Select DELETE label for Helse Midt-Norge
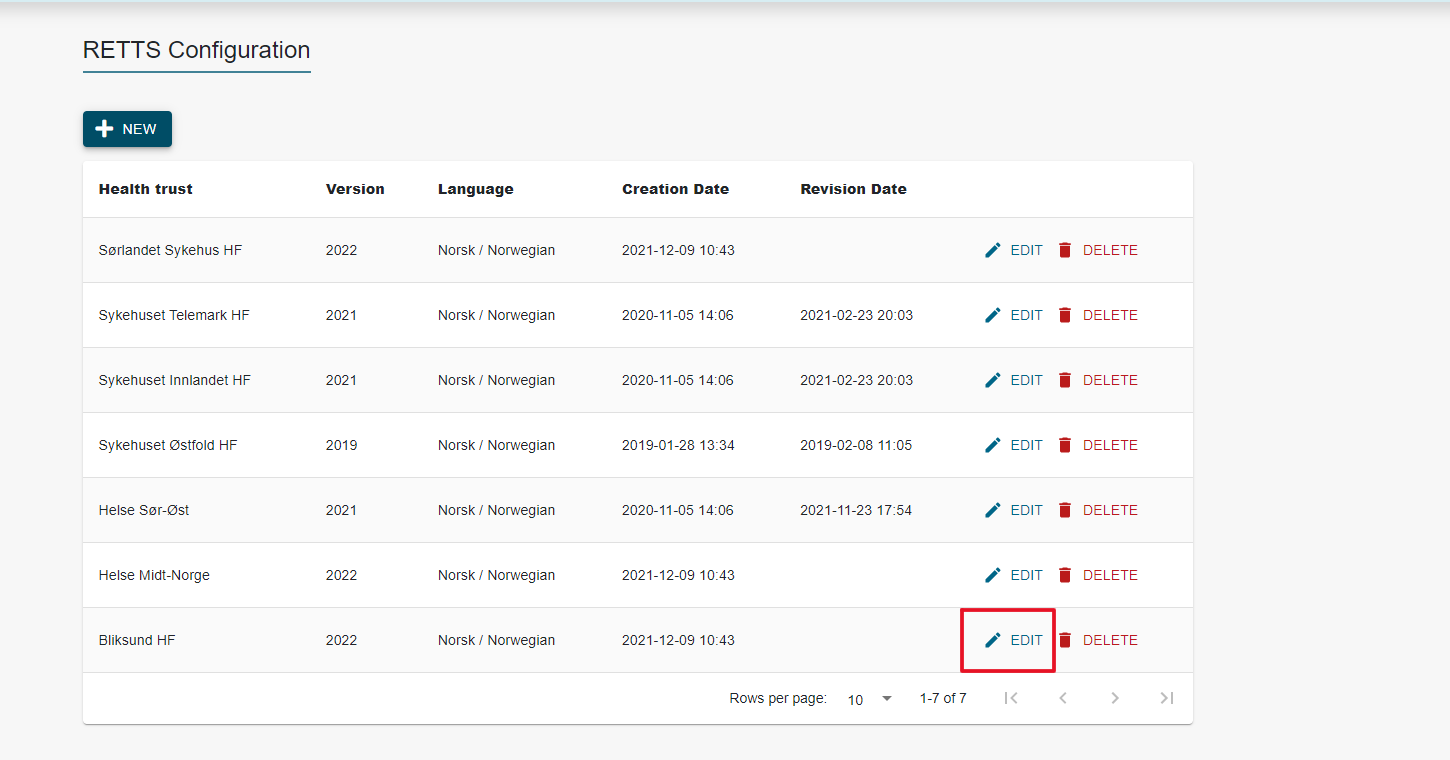The height and width of the screenshot is (760, 1450). [1110, 575]
